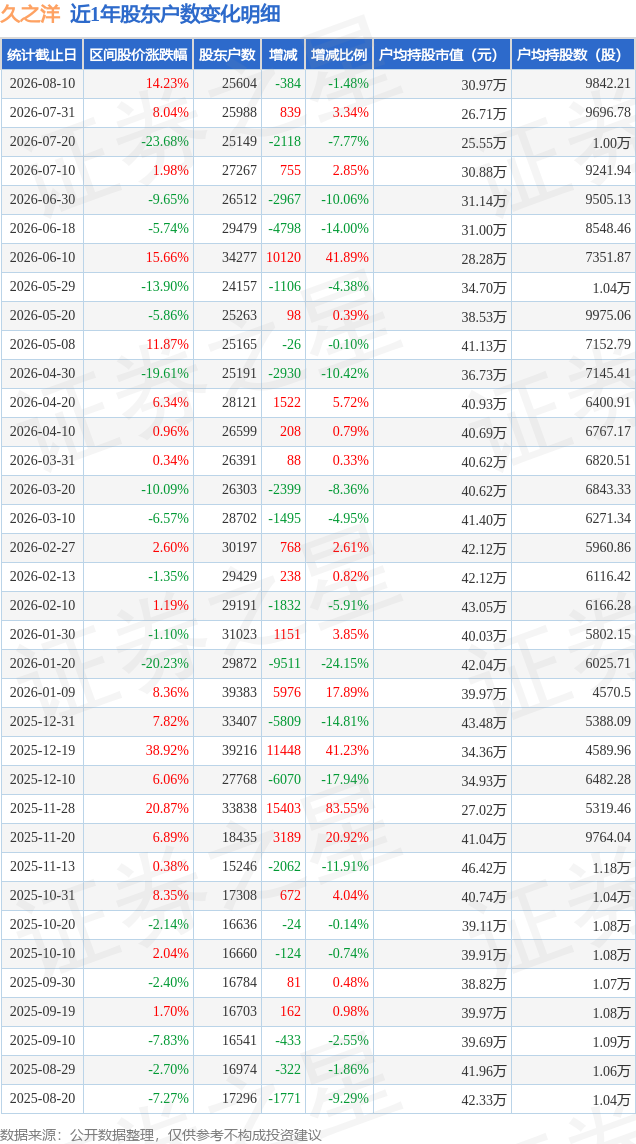Click the 增减 column header
Viewport: 636px width, 1144px height.
click(283, 55)
